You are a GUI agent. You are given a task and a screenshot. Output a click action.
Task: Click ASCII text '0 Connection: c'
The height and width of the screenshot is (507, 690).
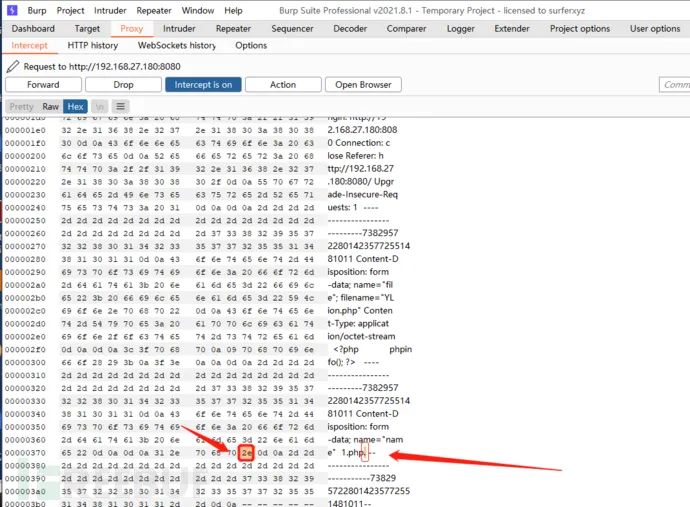359,143
